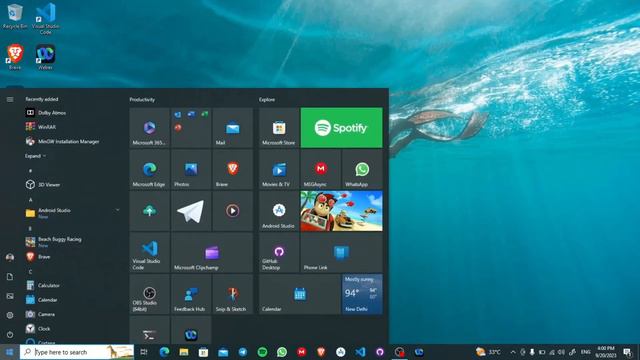
Task: Click the Explore group heading
Action: [267, 100]
